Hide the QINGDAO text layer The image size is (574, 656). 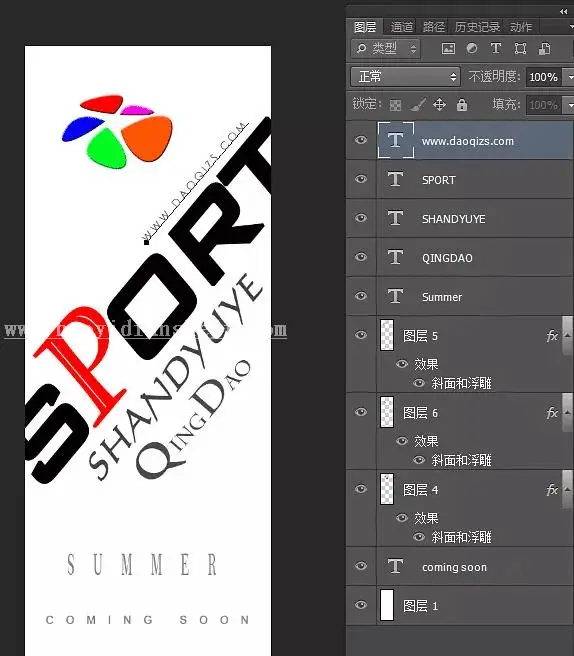pyautogui.click(x=361, y=257)
